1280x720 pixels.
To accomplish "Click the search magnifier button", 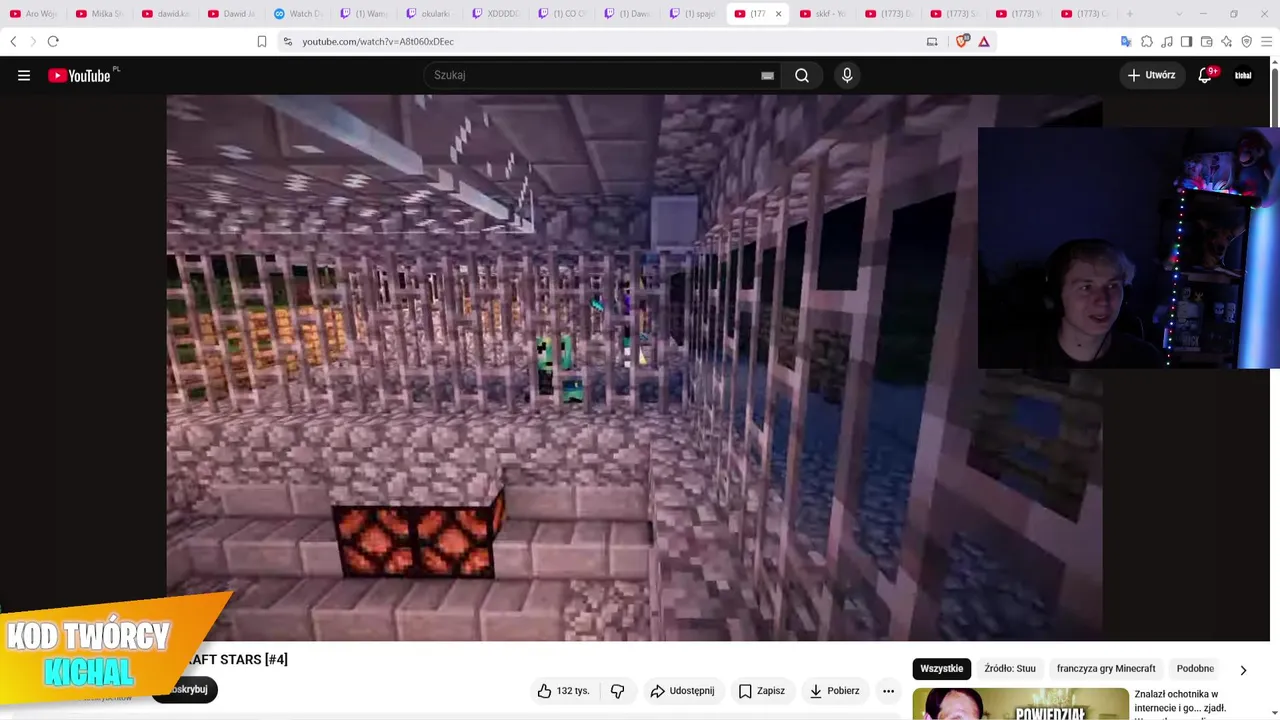I will point(802,75).
